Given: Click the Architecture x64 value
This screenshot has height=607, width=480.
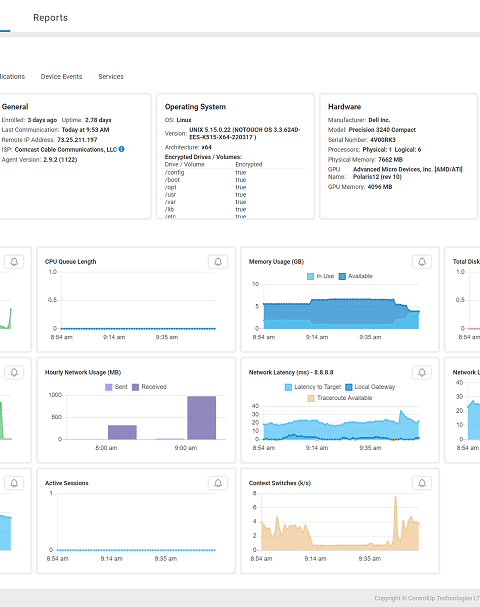Looking at the screenshot, I should pyautogui.click(x=207, y=147).
